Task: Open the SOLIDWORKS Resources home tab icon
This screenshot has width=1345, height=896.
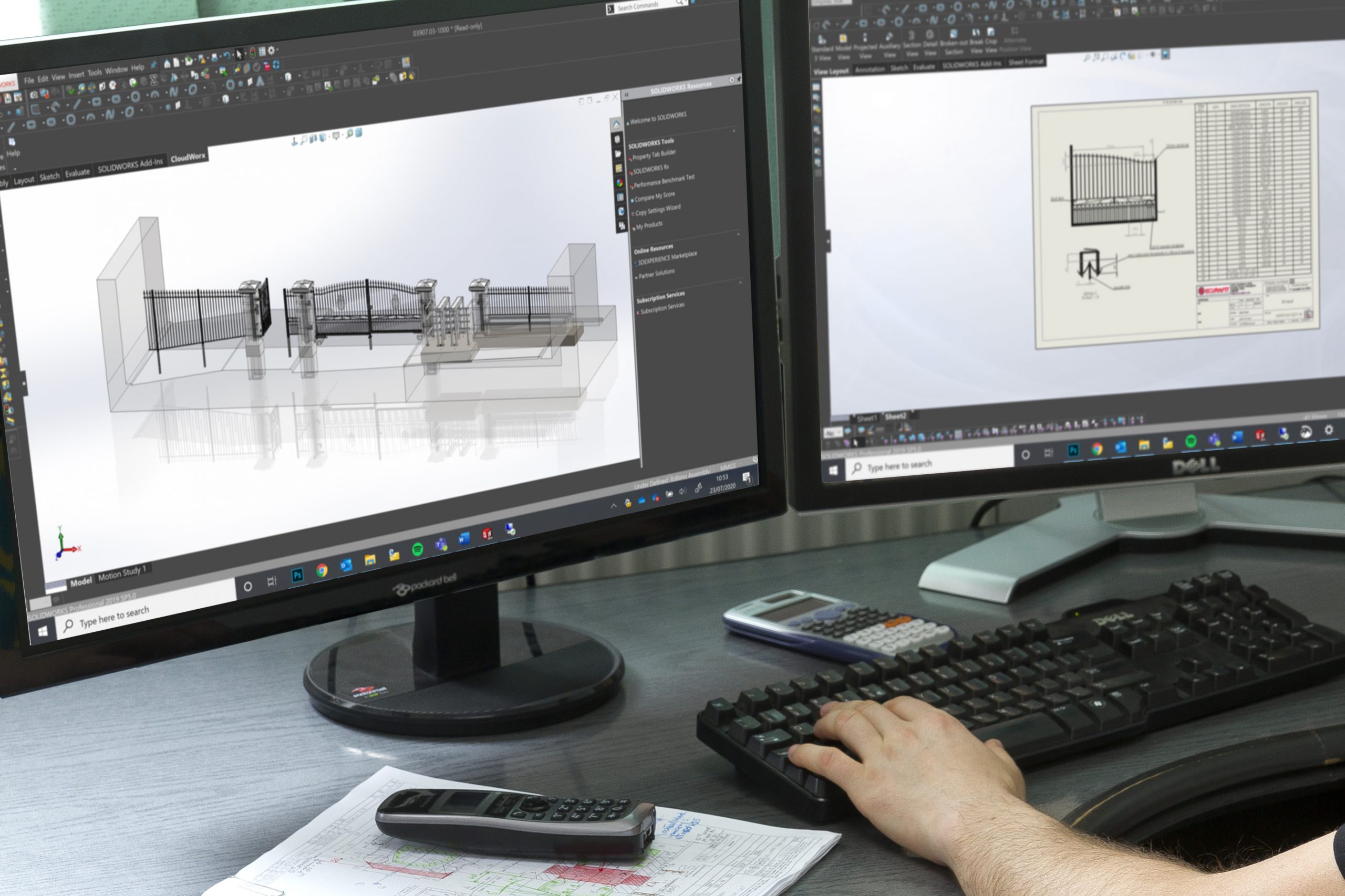Action: click(617, 124)
